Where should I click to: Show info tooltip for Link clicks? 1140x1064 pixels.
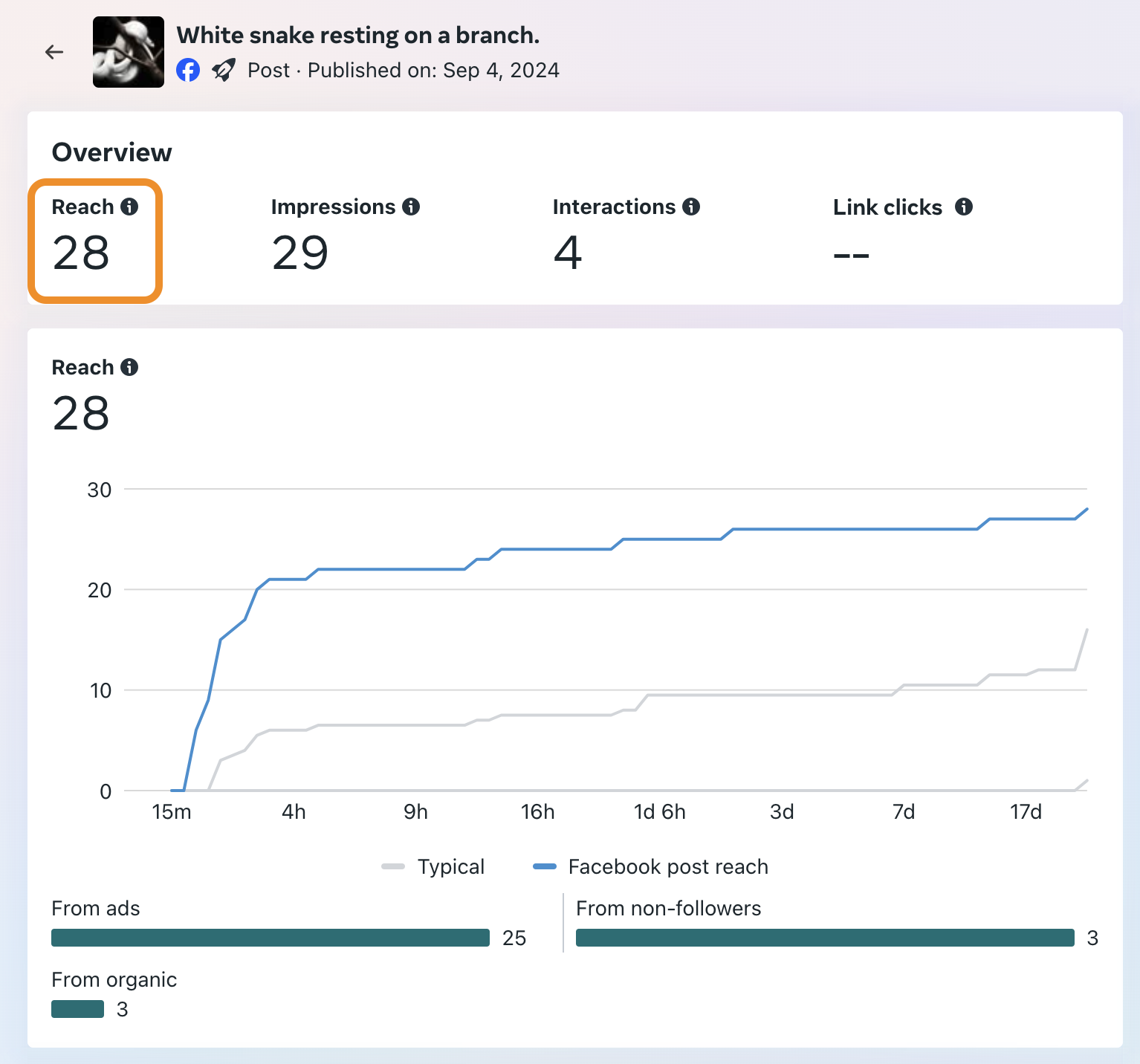pos(964,207)
